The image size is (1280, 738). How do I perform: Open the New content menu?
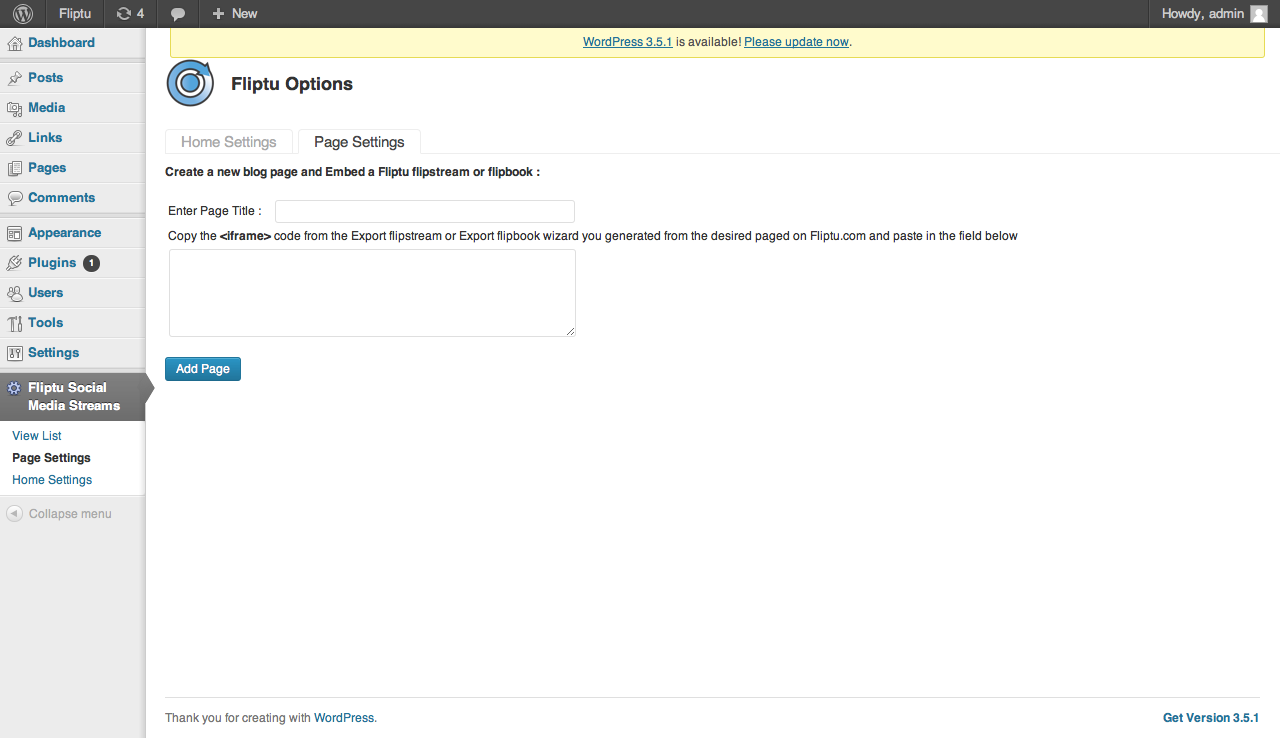[x=235, y=14]
